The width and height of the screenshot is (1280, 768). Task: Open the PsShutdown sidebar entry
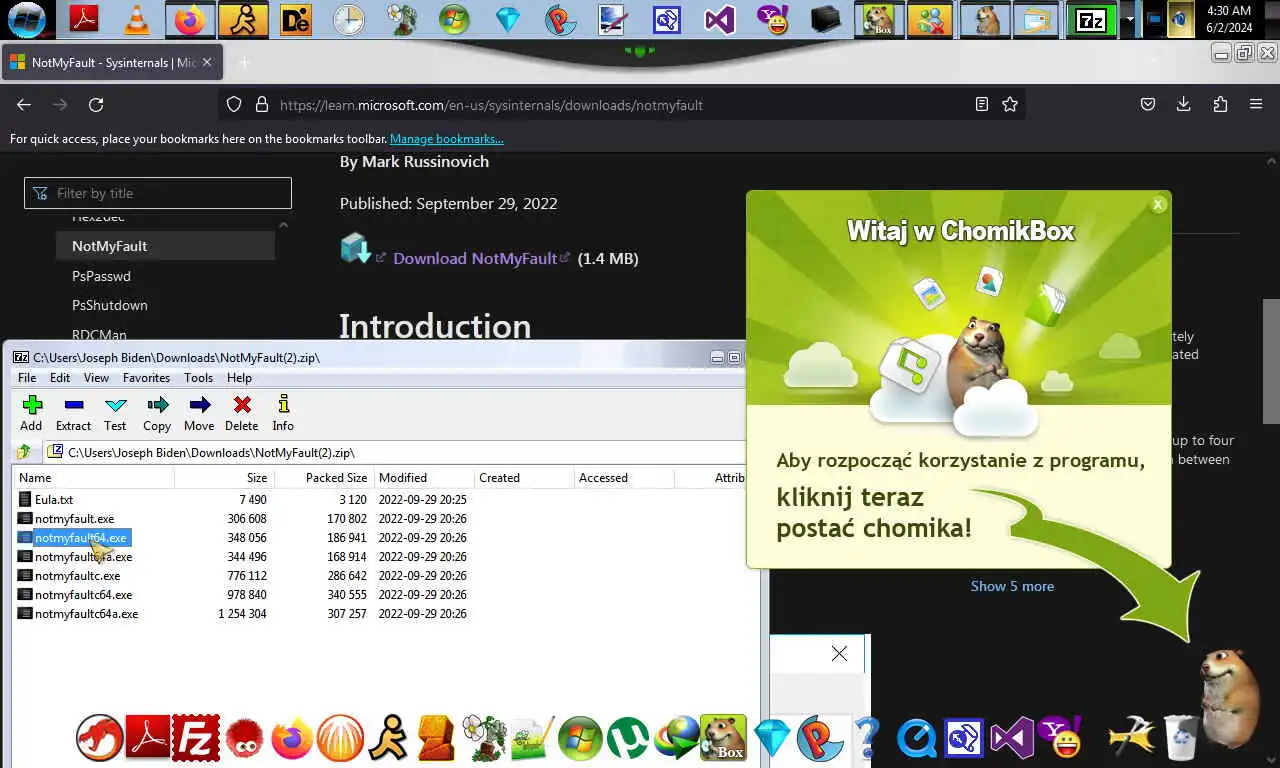(x=110, y=305)
